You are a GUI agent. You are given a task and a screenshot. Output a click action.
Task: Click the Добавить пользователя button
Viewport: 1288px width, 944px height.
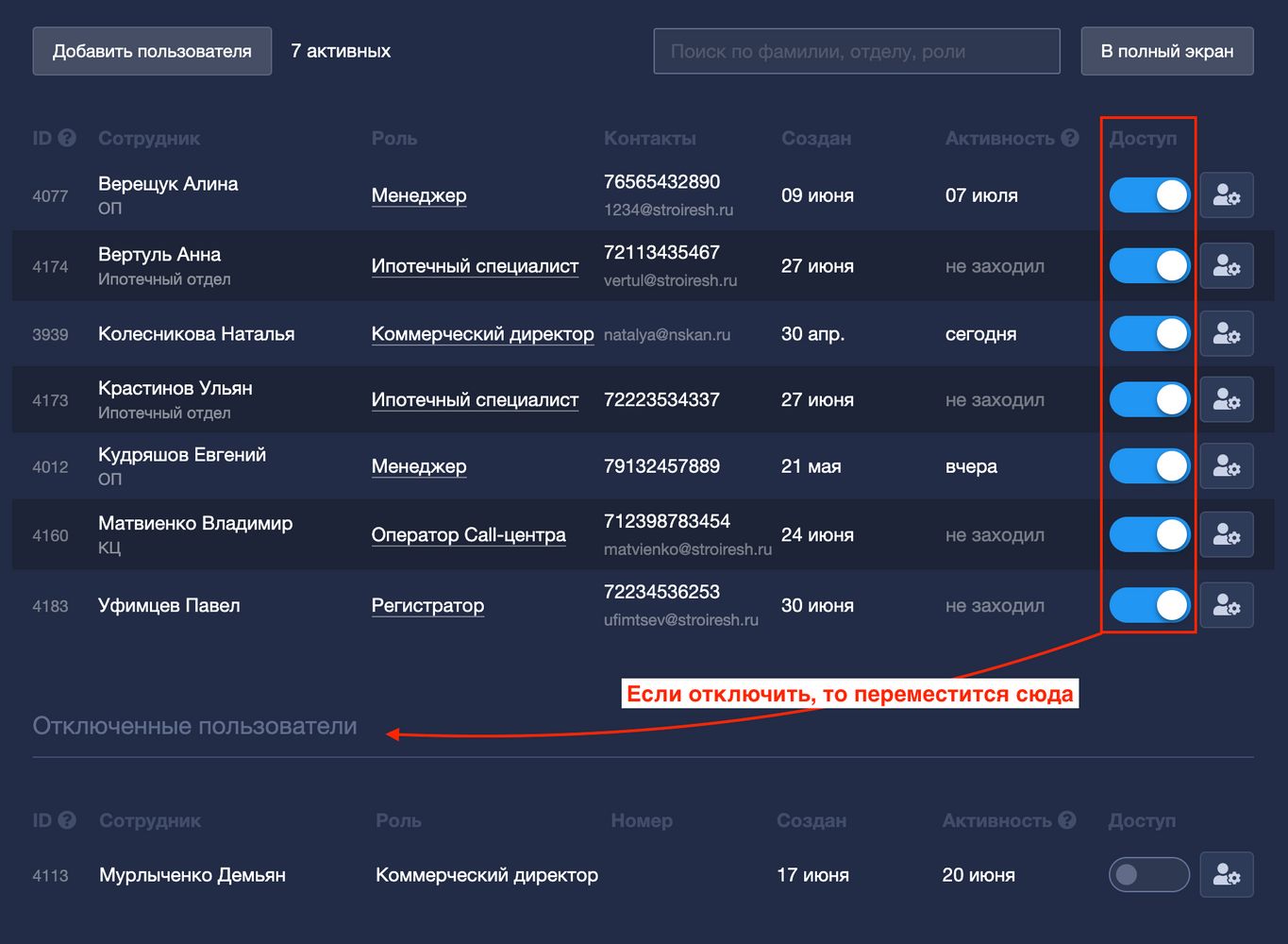tap(152, 51)
